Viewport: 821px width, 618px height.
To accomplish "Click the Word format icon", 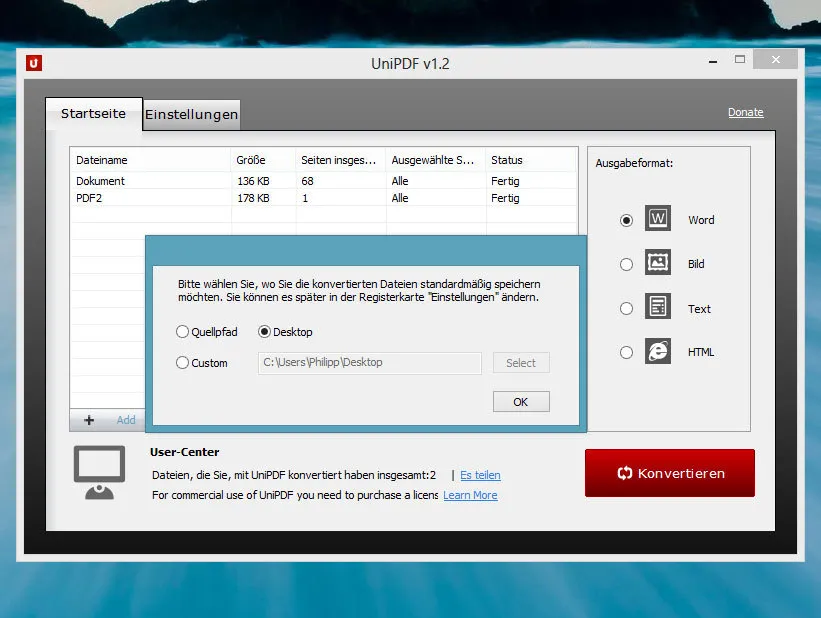I will [658, 219].
